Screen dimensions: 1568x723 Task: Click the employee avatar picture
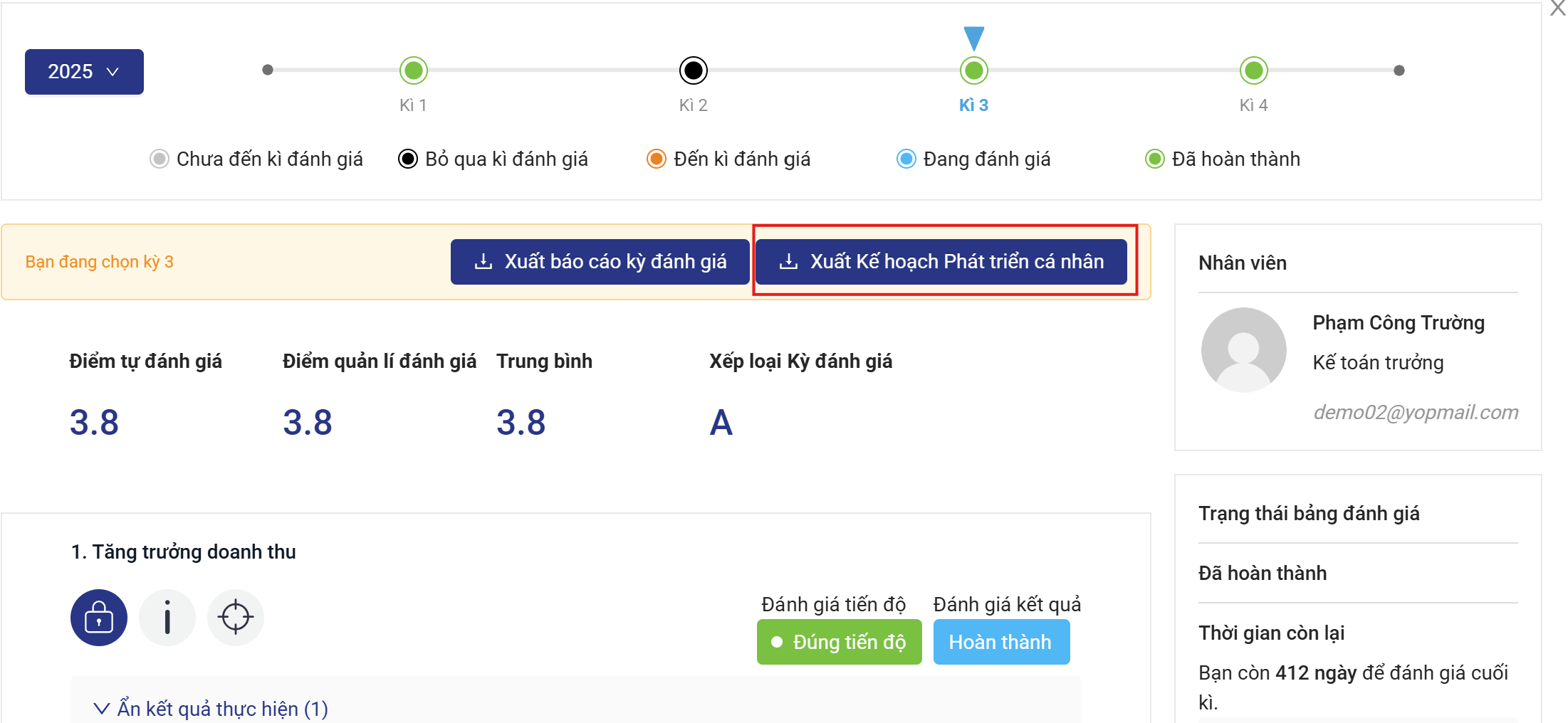(1243, 350)
